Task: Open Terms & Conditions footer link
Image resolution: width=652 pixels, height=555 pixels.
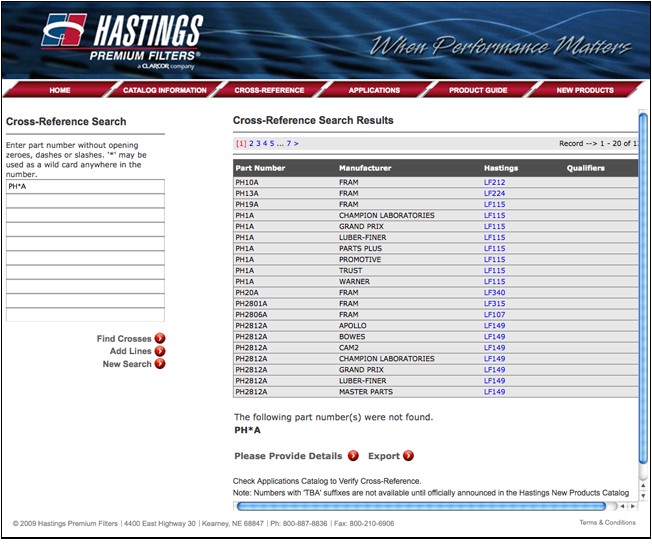Action: [608, 523]
